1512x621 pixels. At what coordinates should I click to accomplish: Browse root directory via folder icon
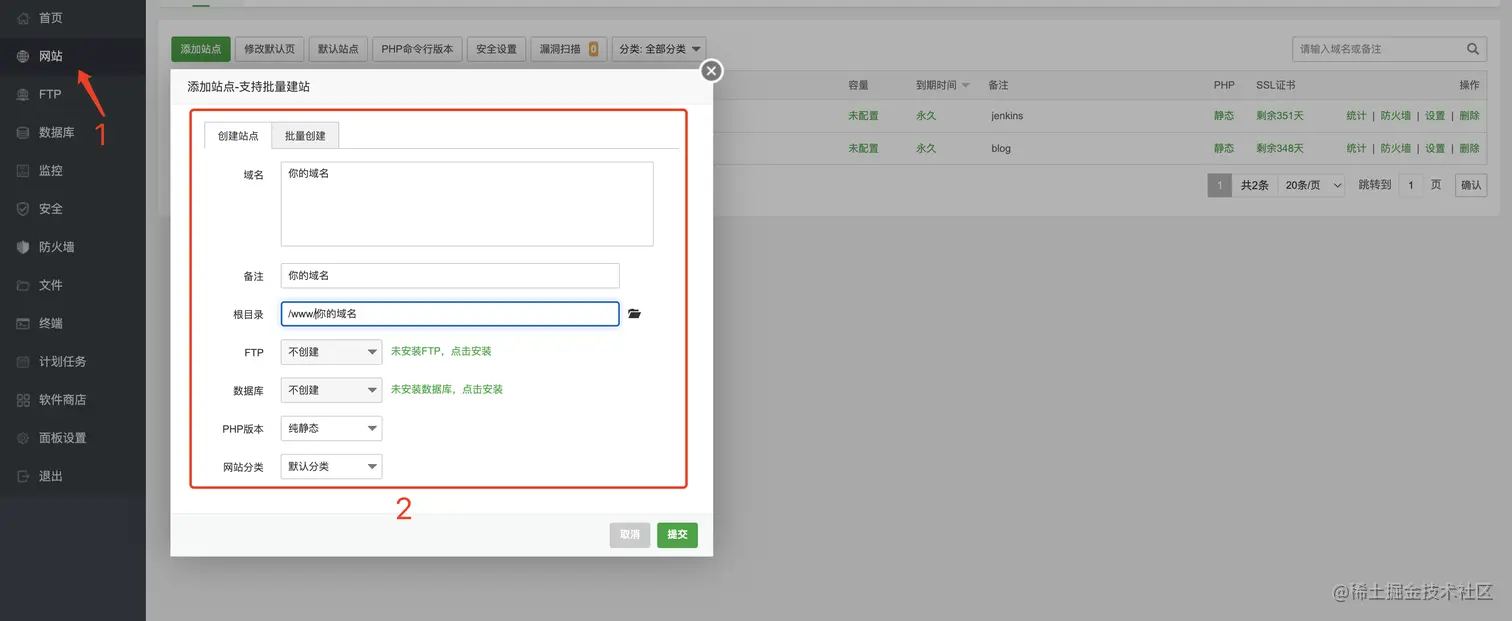coord(634,314)
